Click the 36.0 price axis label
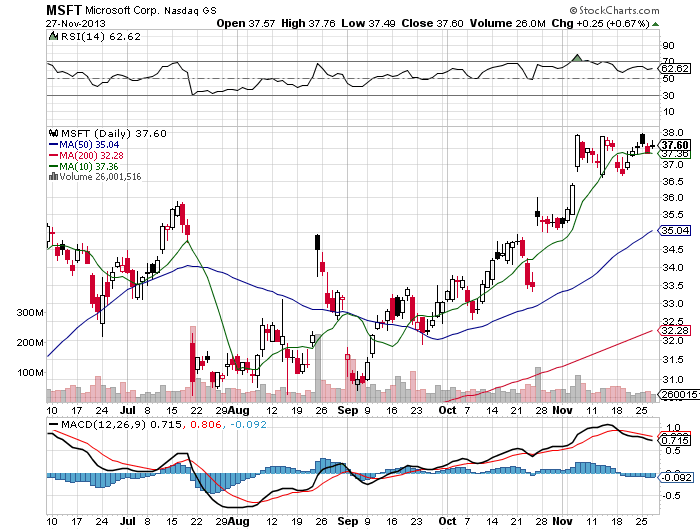Image resolution: width=700 pixels, height=530 pixels. click(672, 197)
